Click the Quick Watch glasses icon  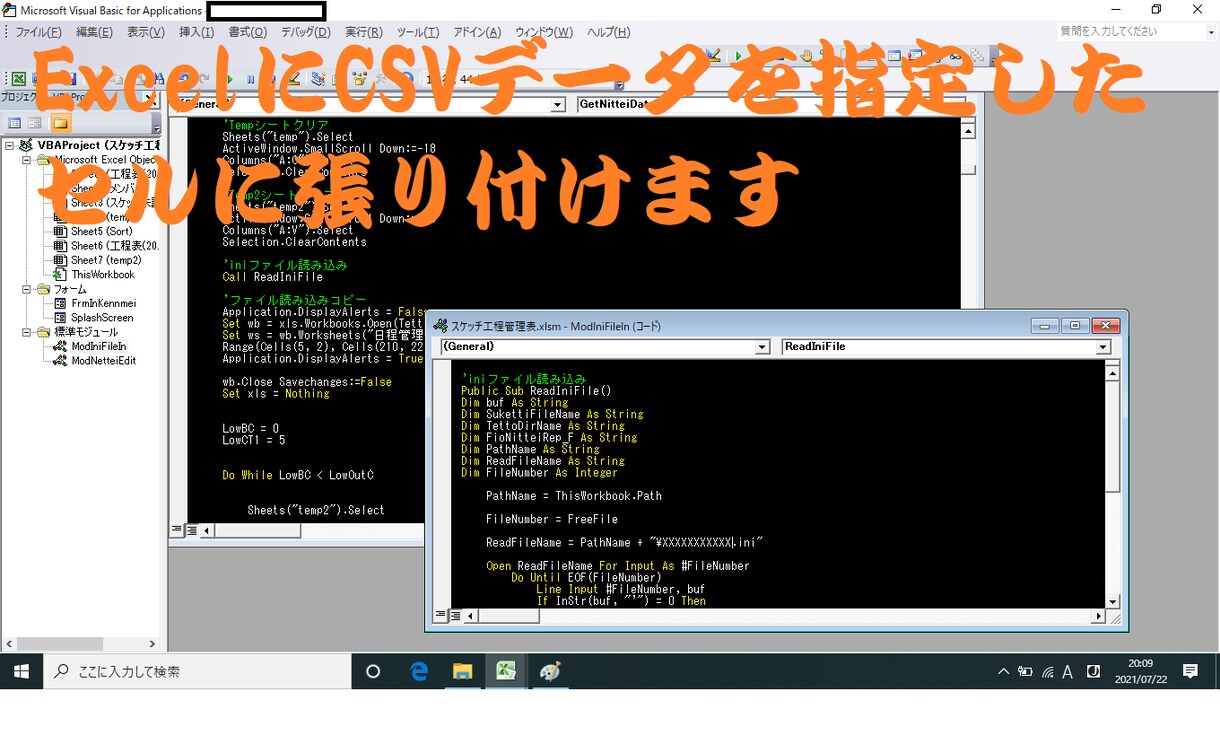tap(955, 56)
